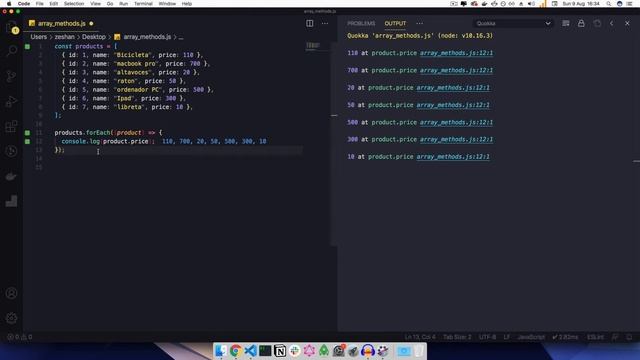Open Slack from the Dock
Viewport: 640px width, 360px height.
pos(294,351)
